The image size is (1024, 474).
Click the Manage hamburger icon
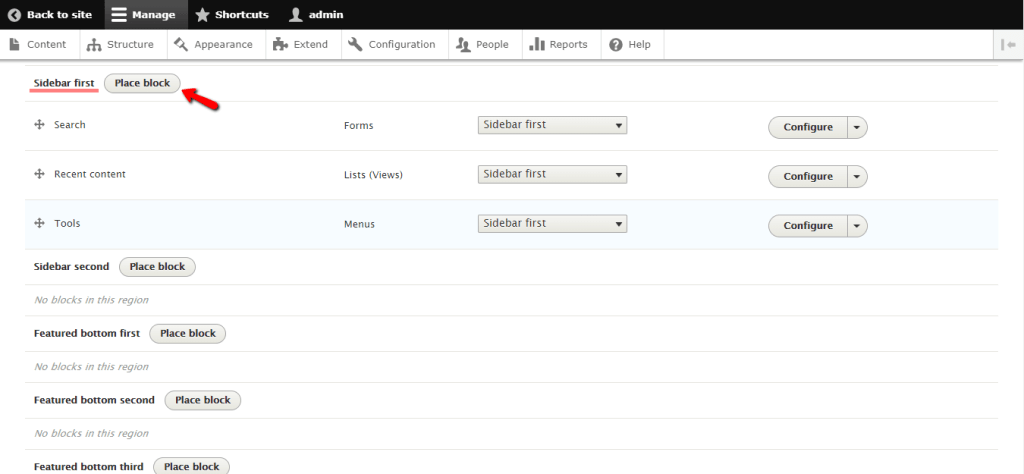[119, 14]
